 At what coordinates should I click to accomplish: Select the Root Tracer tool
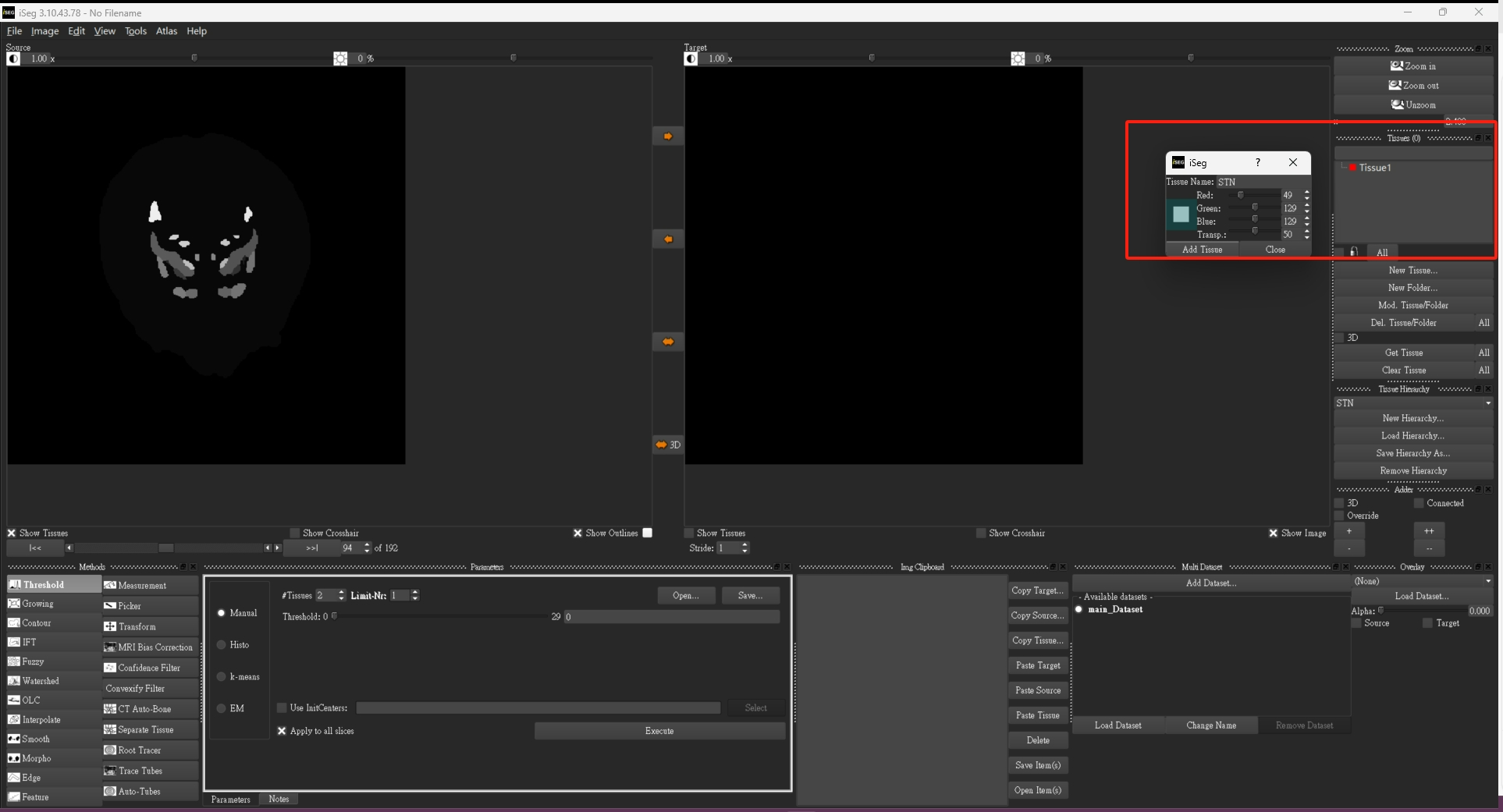point(139,750)
